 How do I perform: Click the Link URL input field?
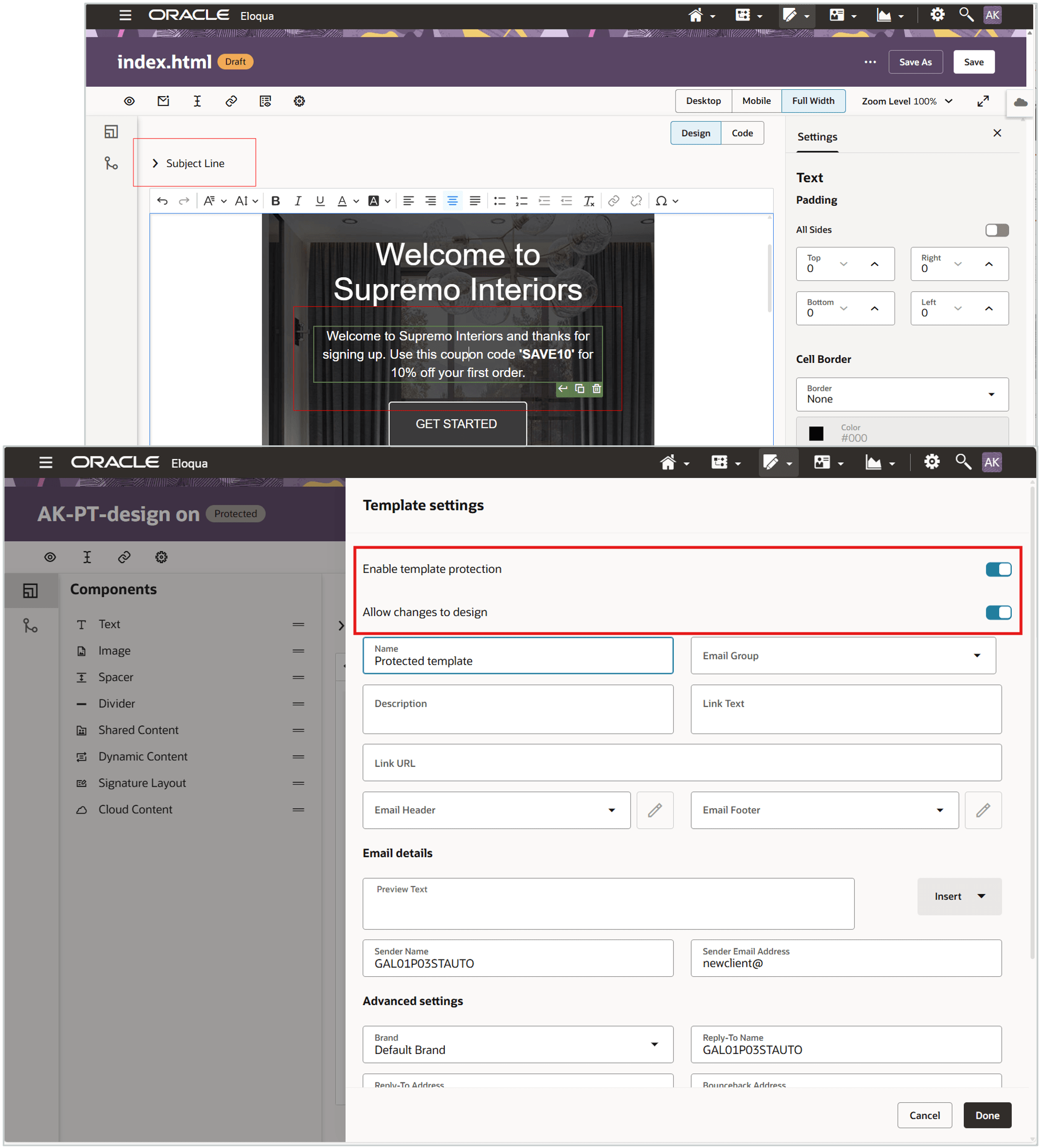pos(681,763)
